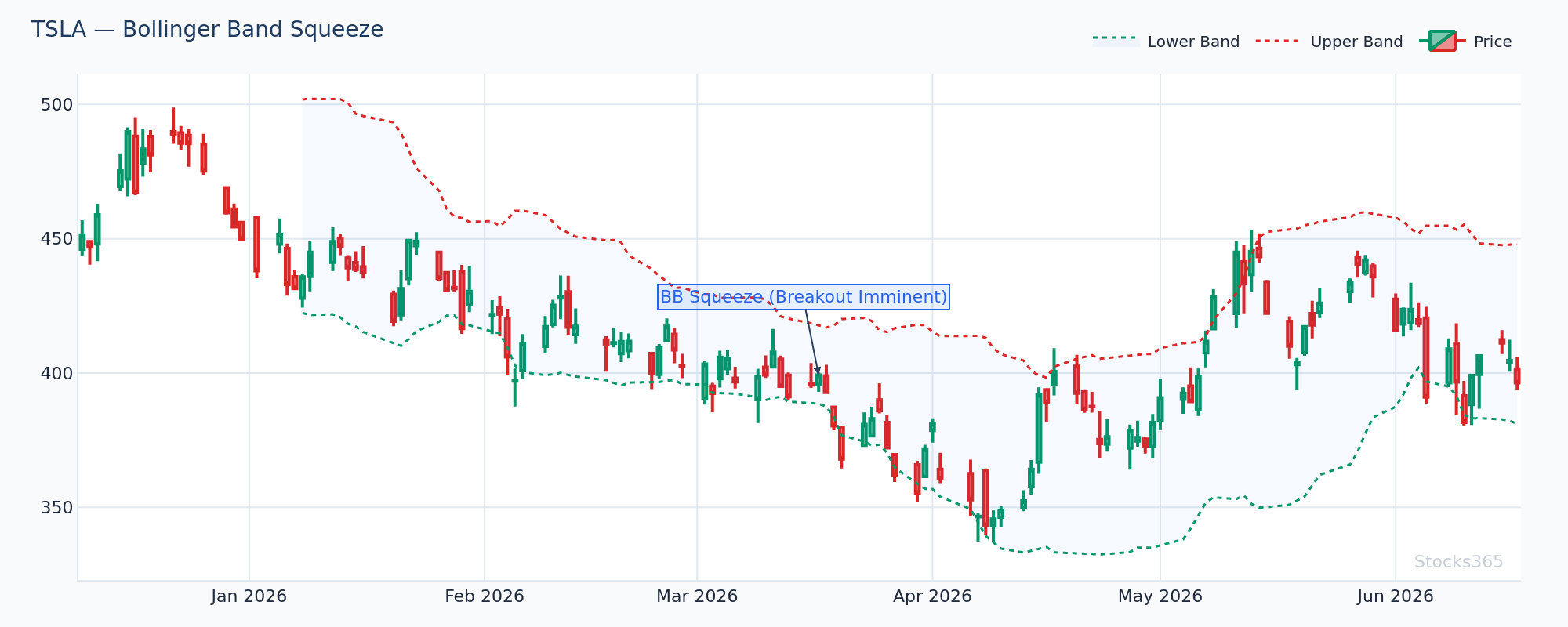Click the 450 y-axis tick label

(x=56, y=239)
